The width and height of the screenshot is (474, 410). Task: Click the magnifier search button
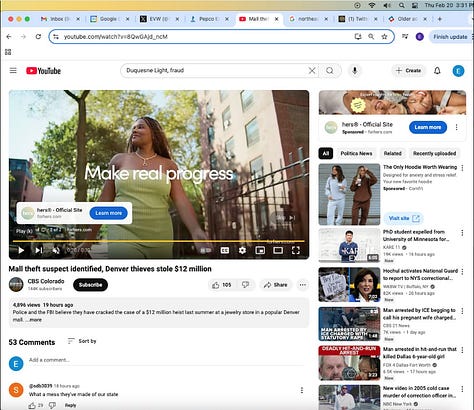point(330,71)
